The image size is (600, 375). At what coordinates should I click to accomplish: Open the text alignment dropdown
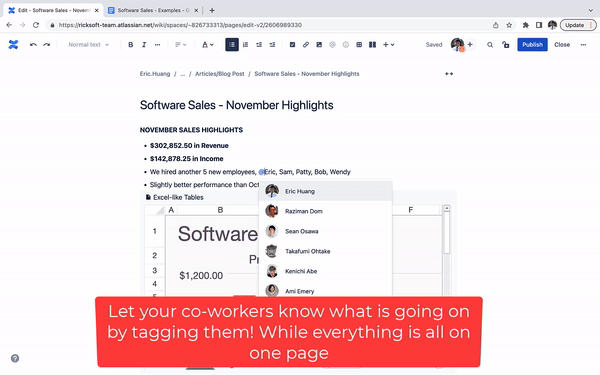coord(181,45)
